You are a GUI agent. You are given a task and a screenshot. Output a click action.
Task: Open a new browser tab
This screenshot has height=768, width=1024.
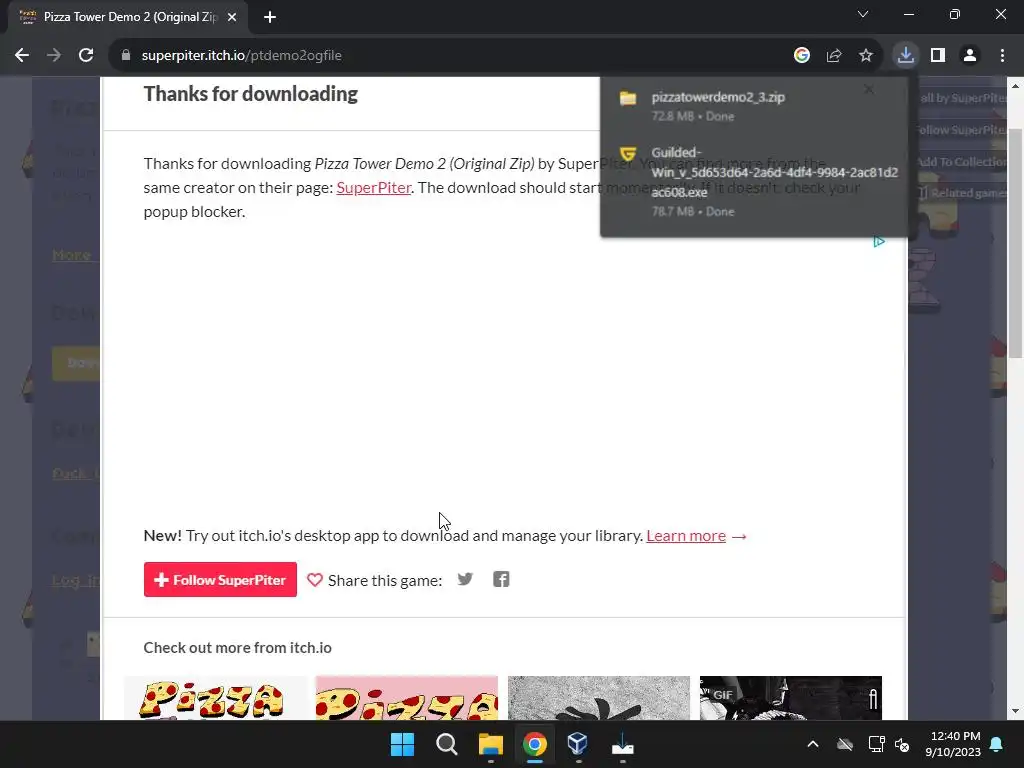pyautogui.click(x=270, y=17)
